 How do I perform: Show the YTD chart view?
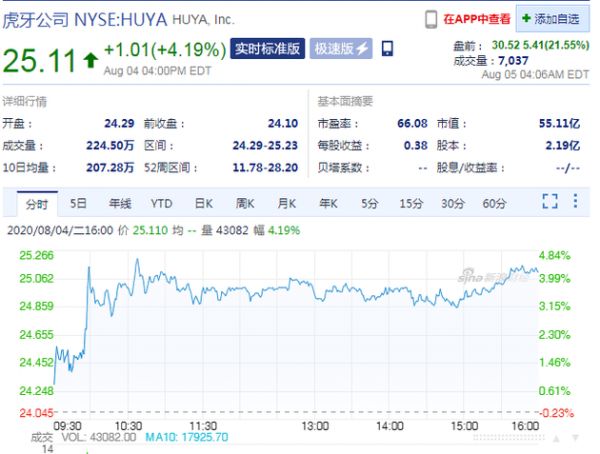pos(162,204)
